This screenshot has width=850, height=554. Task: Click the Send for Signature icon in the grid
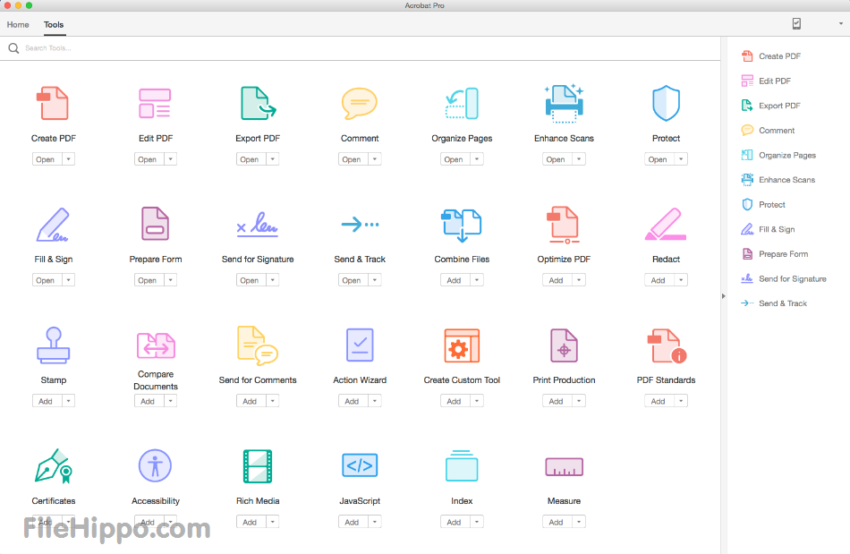pyautogui.click(x=257, y=223)
